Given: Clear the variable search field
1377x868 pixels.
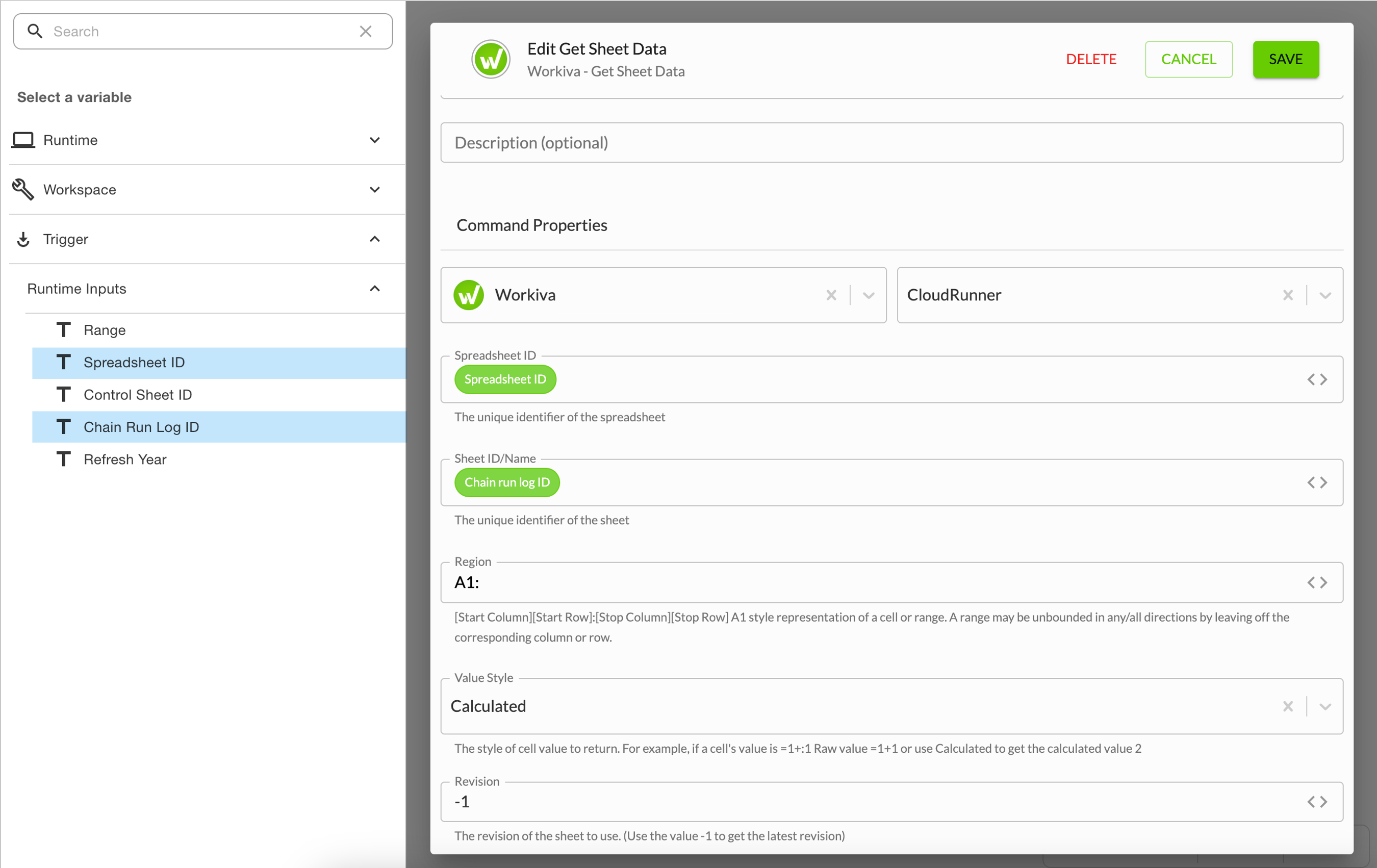Looking at the screenshot, I should 365,32.
